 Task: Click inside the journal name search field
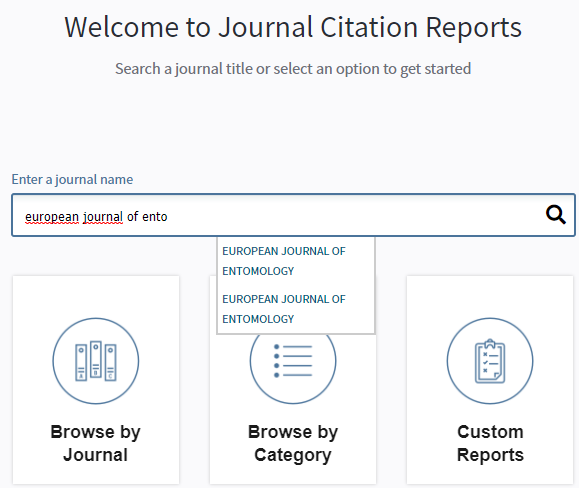click(293, 215)
